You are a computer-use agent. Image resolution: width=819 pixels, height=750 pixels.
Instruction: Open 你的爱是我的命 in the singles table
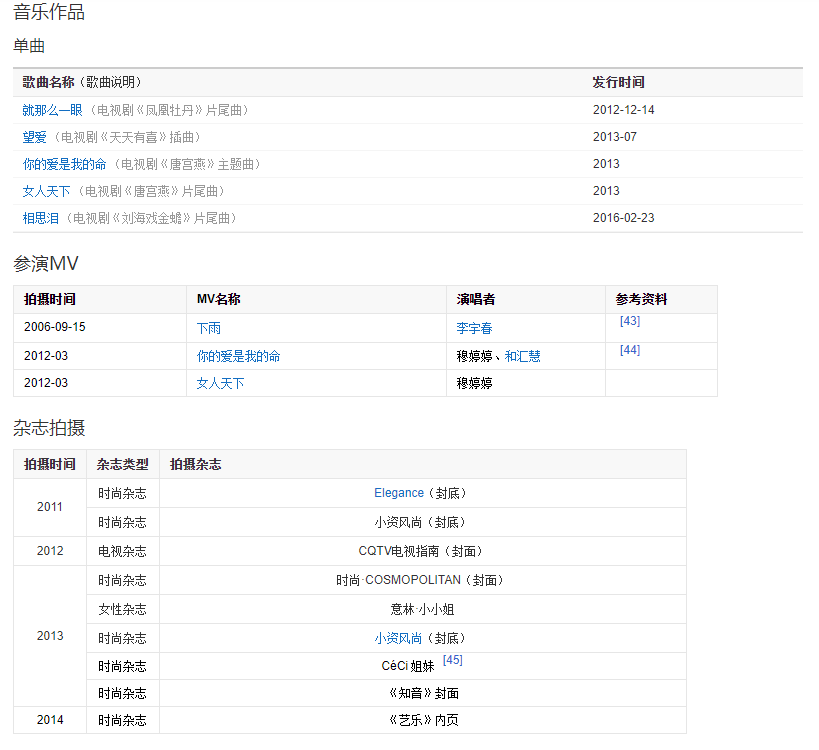tap(64, 164)
